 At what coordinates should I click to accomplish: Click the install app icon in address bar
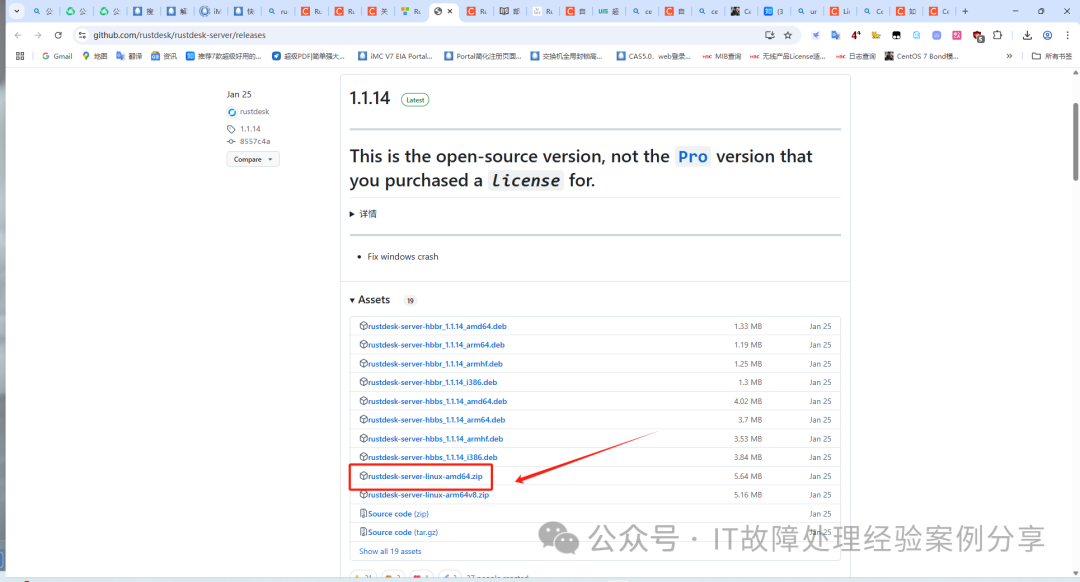pos(769,35)
